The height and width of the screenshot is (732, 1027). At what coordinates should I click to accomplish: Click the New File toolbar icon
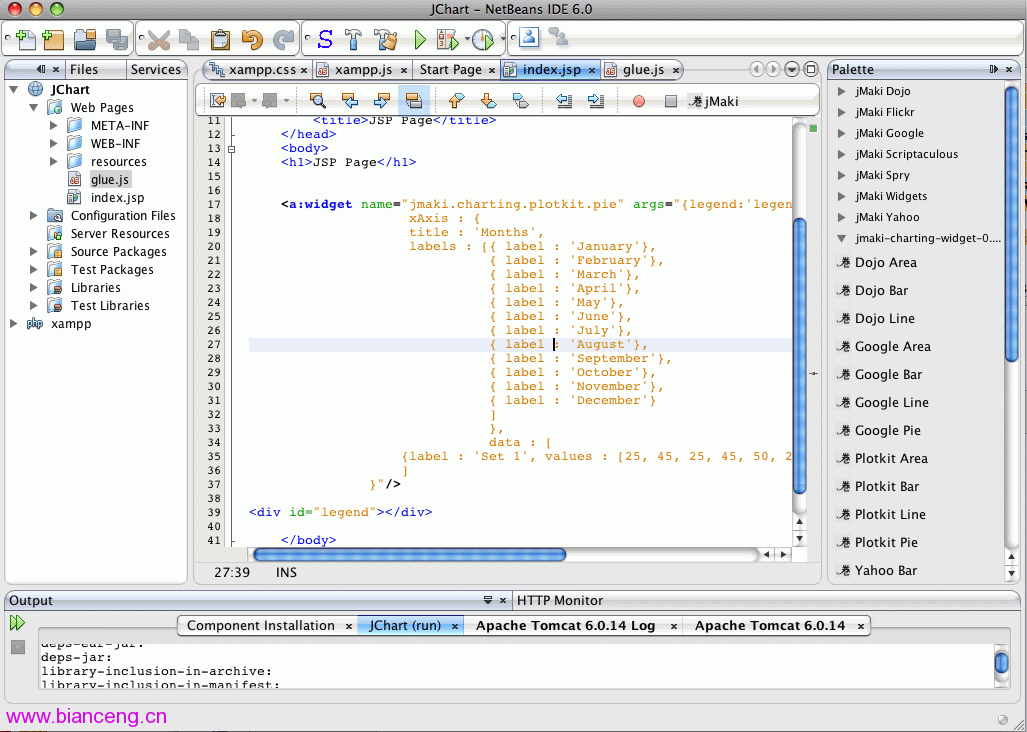pos(26,39)
